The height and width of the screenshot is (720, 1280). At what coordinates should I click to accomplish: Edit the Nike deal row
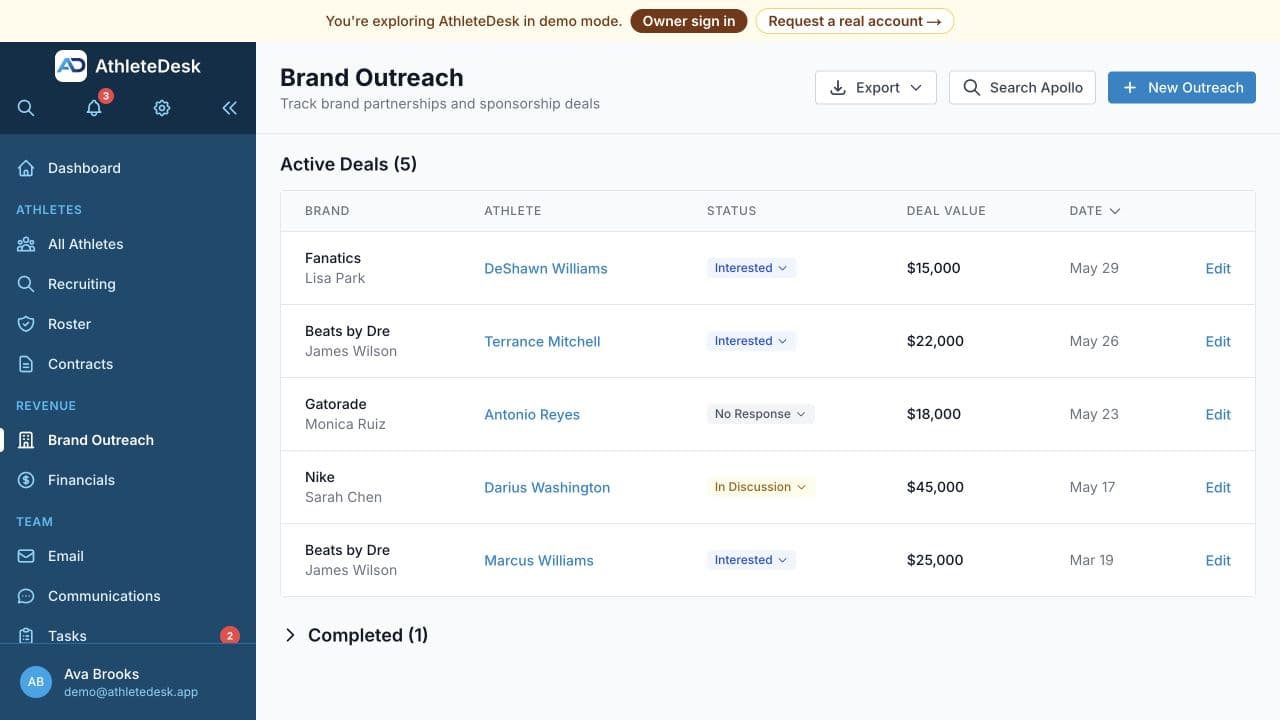coord(1218,487)
